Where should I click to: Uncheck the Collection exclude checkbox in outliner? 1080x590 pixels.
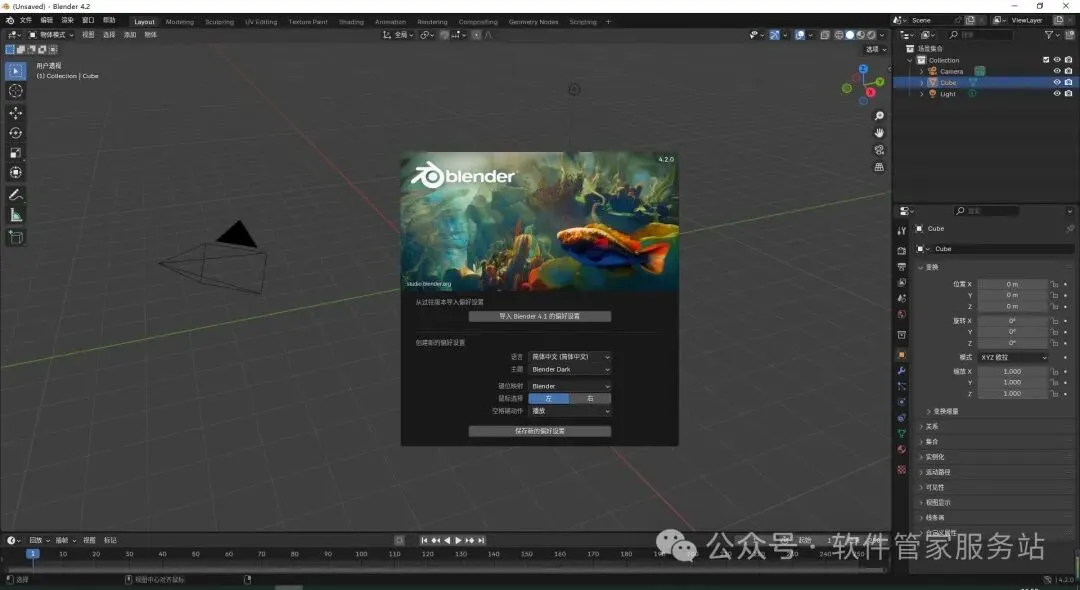[1046, 60]
